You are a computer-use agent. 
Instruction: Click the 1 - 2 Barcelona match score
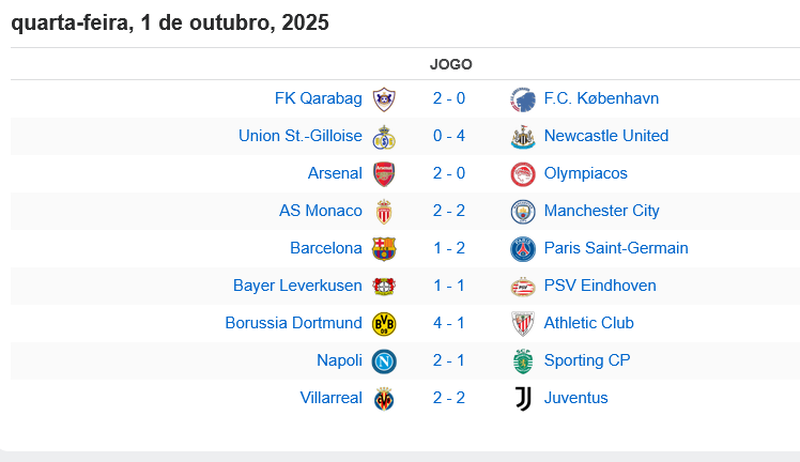[x=449, y=248]
